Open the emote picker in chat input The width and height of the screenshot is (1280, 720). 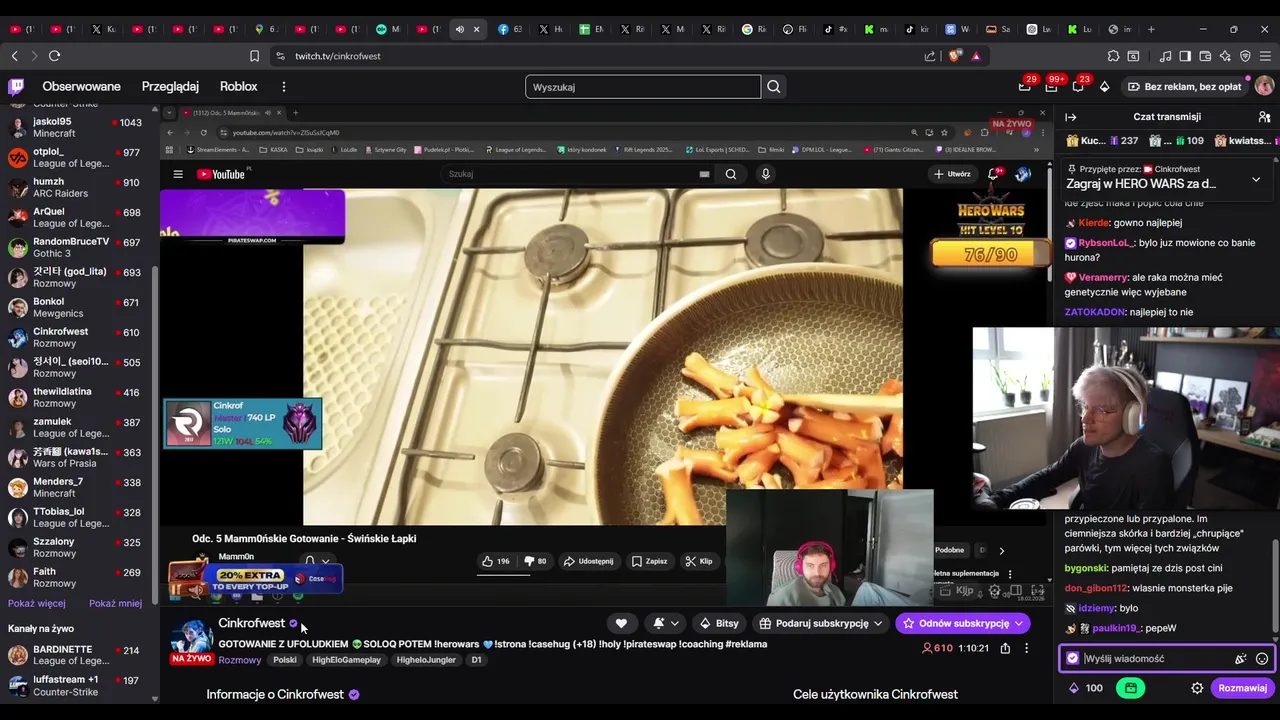1262,659
